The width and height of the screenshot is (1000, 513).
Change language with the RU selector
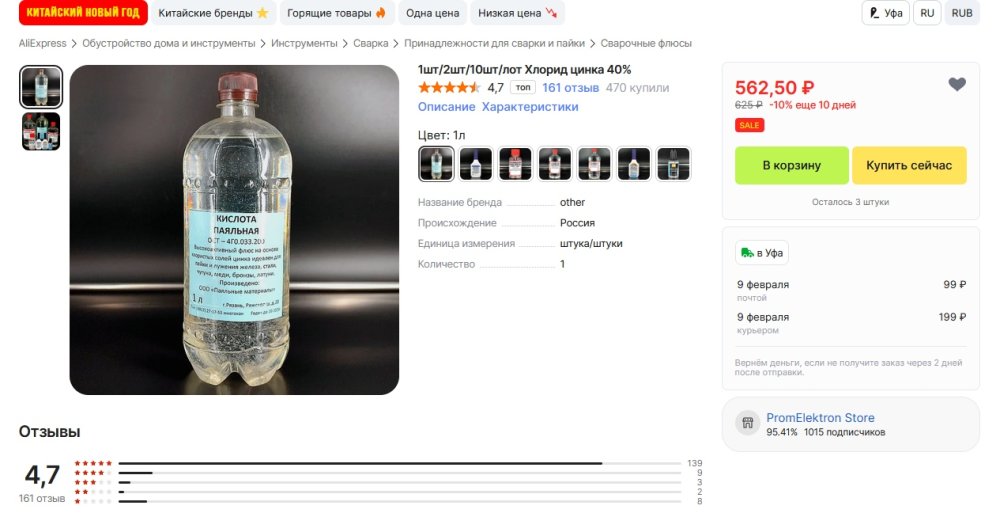click(928, 13)
